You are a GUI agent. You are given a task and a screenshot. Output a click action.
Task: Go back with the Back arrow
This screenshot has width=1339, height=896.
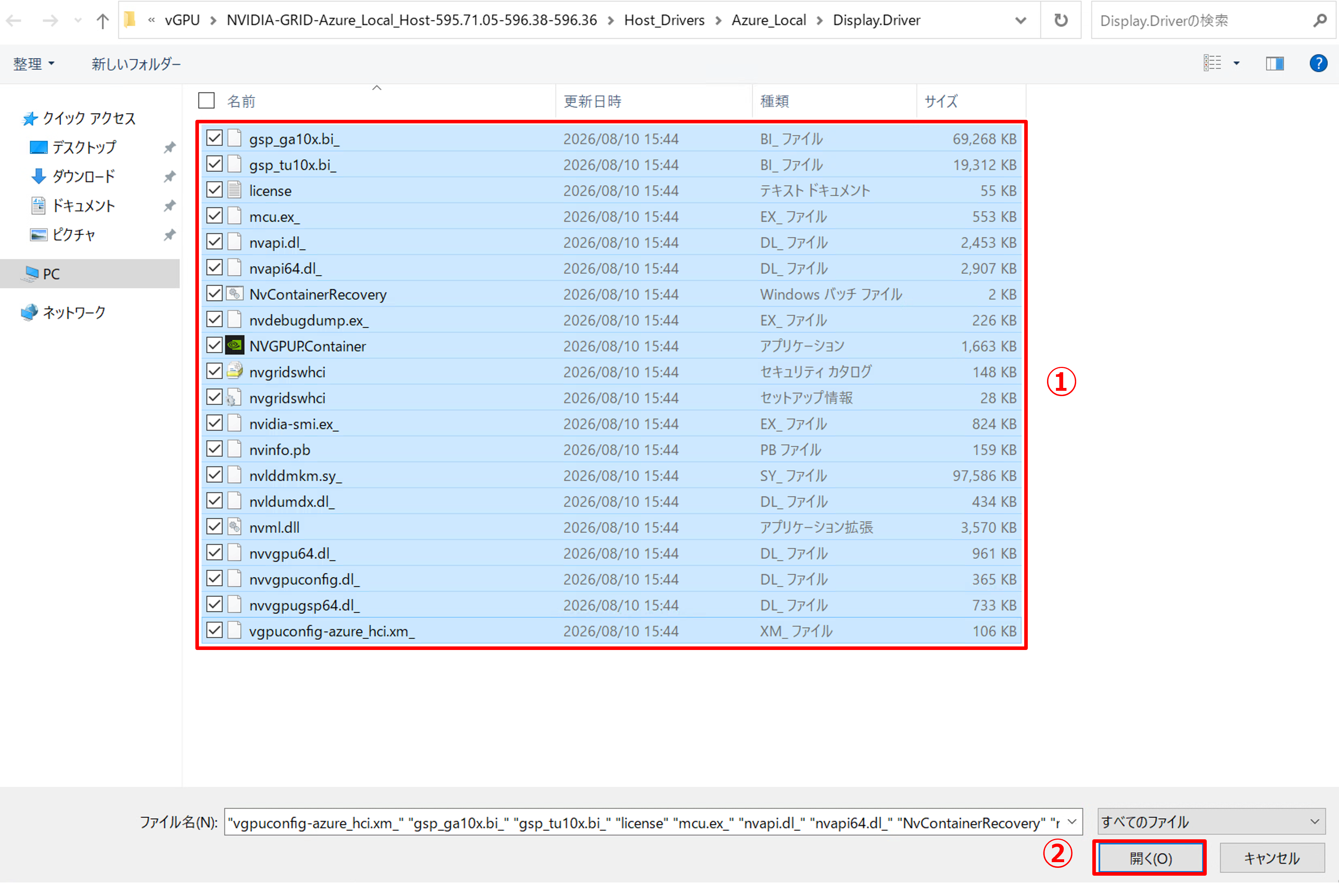click(14, 21)
